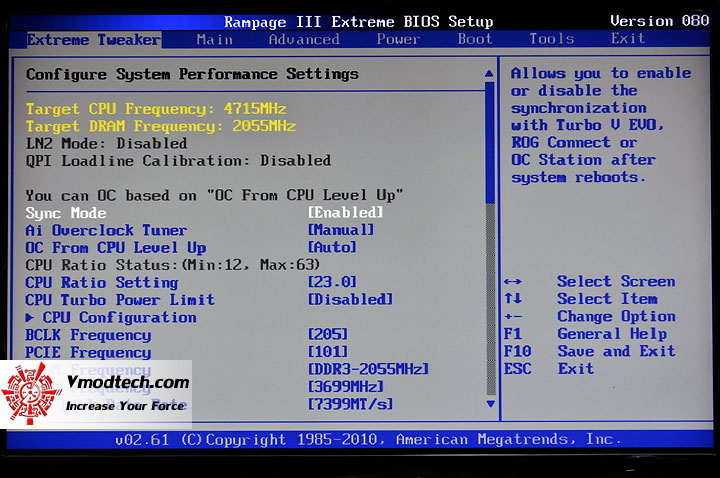Screen dimensions: 720x478
Task: Click Configure System Performance Settings heading
Action: click(x=192, y=74)
